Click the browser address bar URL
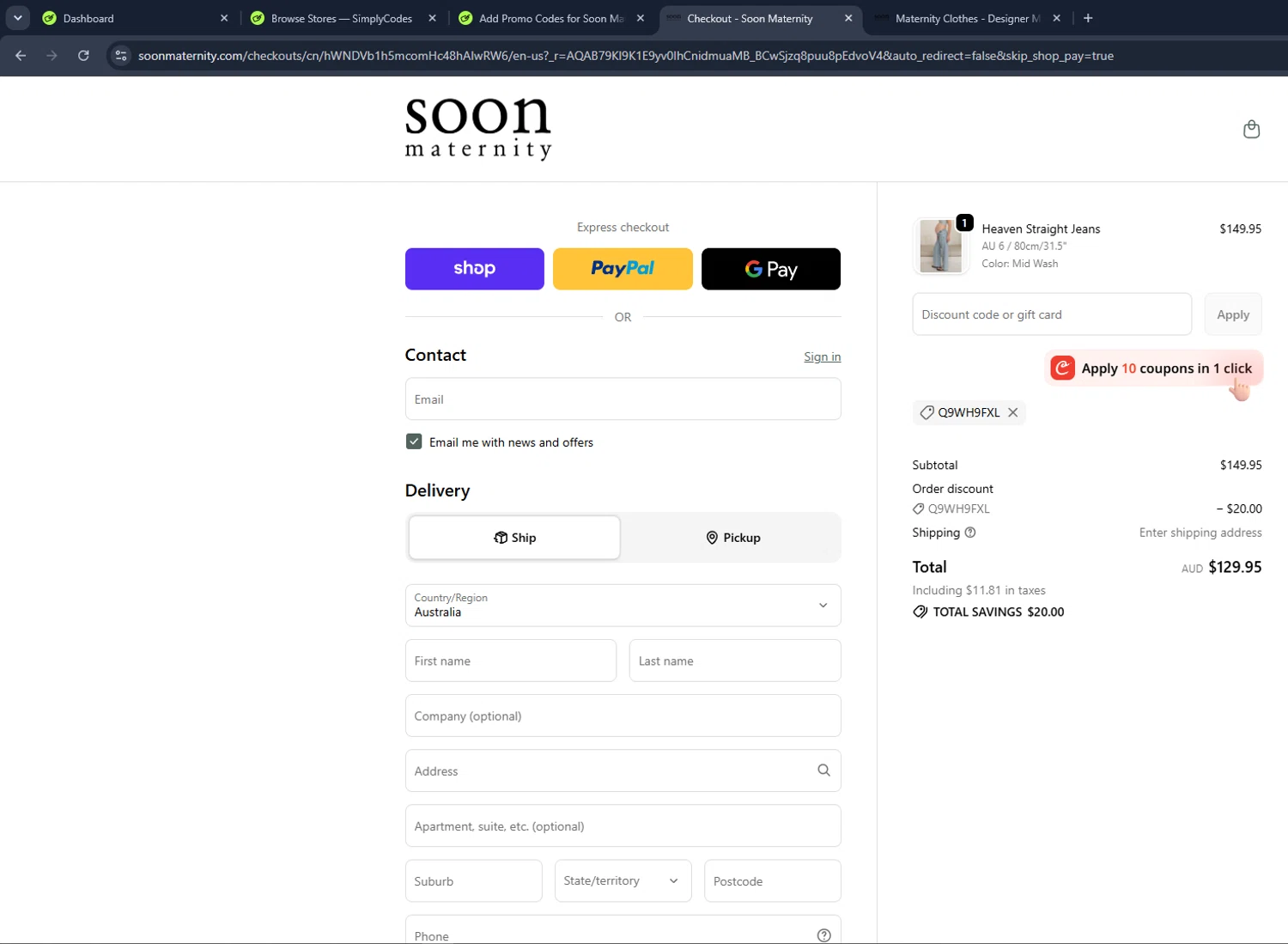 click(626, 56)
